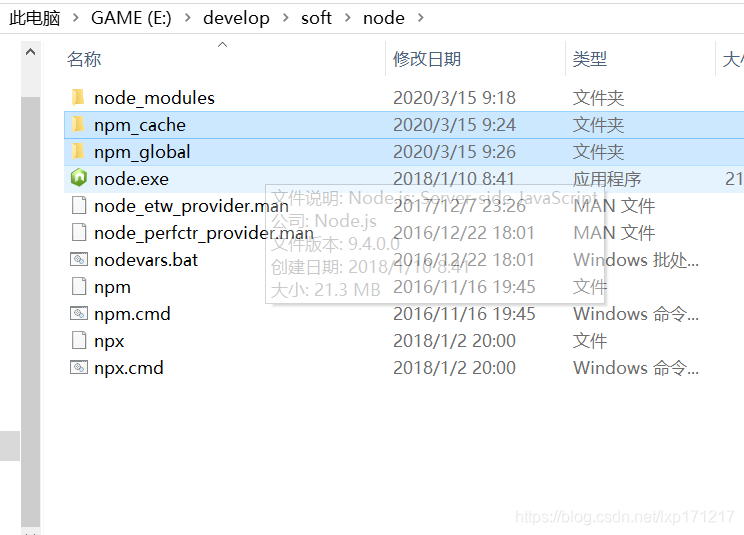Navigate to soft folder in breadcrumb
This screenshot has height=535, width=744.
point(316,18)
